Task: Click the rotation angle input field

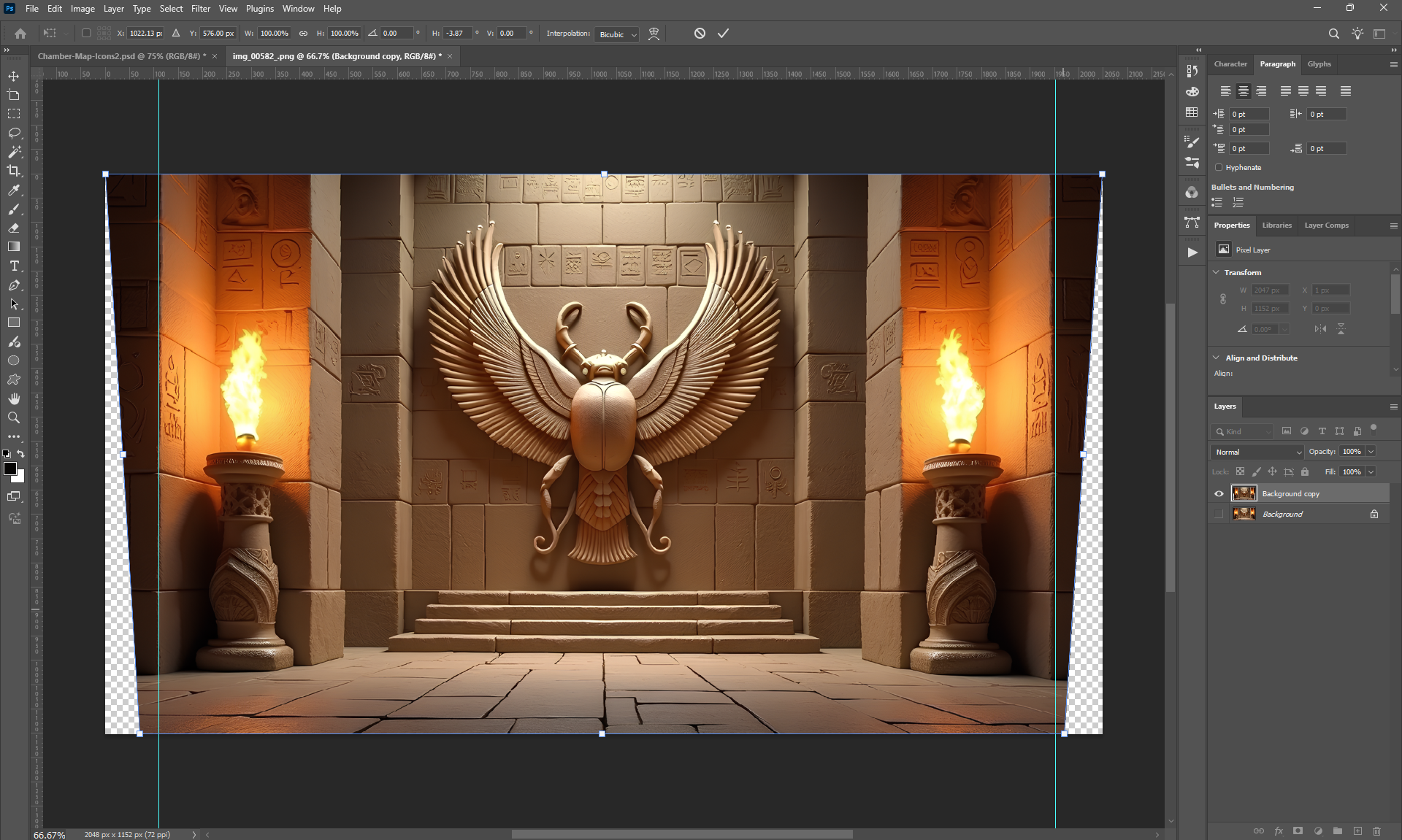Action: 397,34
